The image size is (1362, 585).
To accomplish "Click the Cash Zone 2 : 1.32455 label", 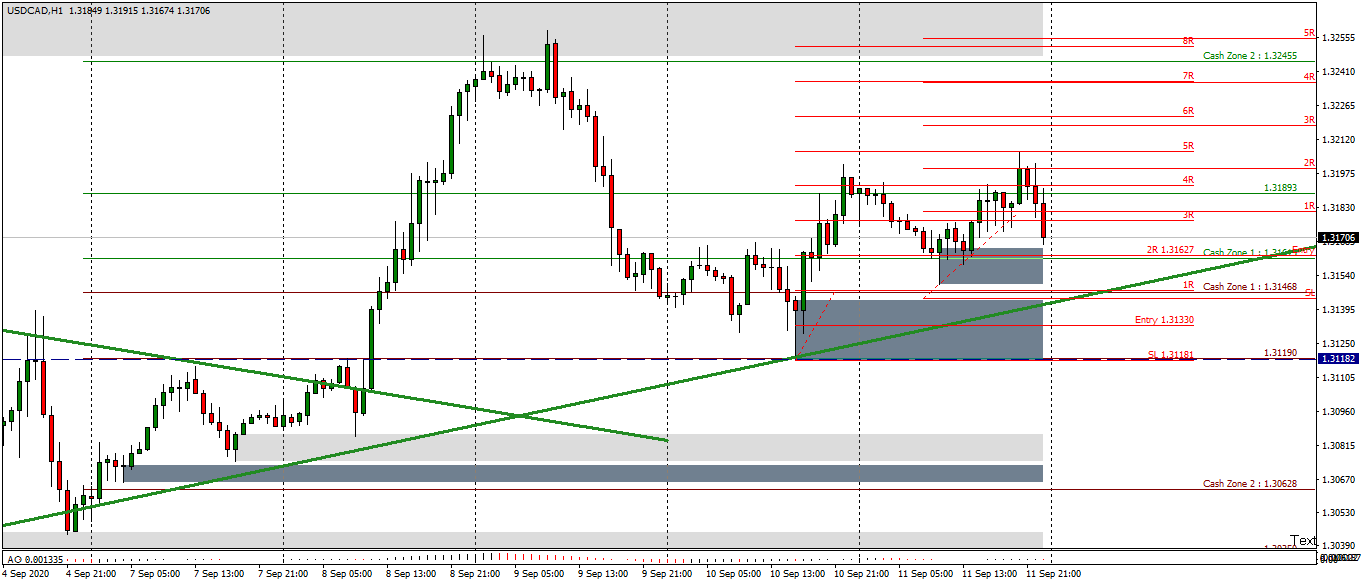I will coord(1250,56).
